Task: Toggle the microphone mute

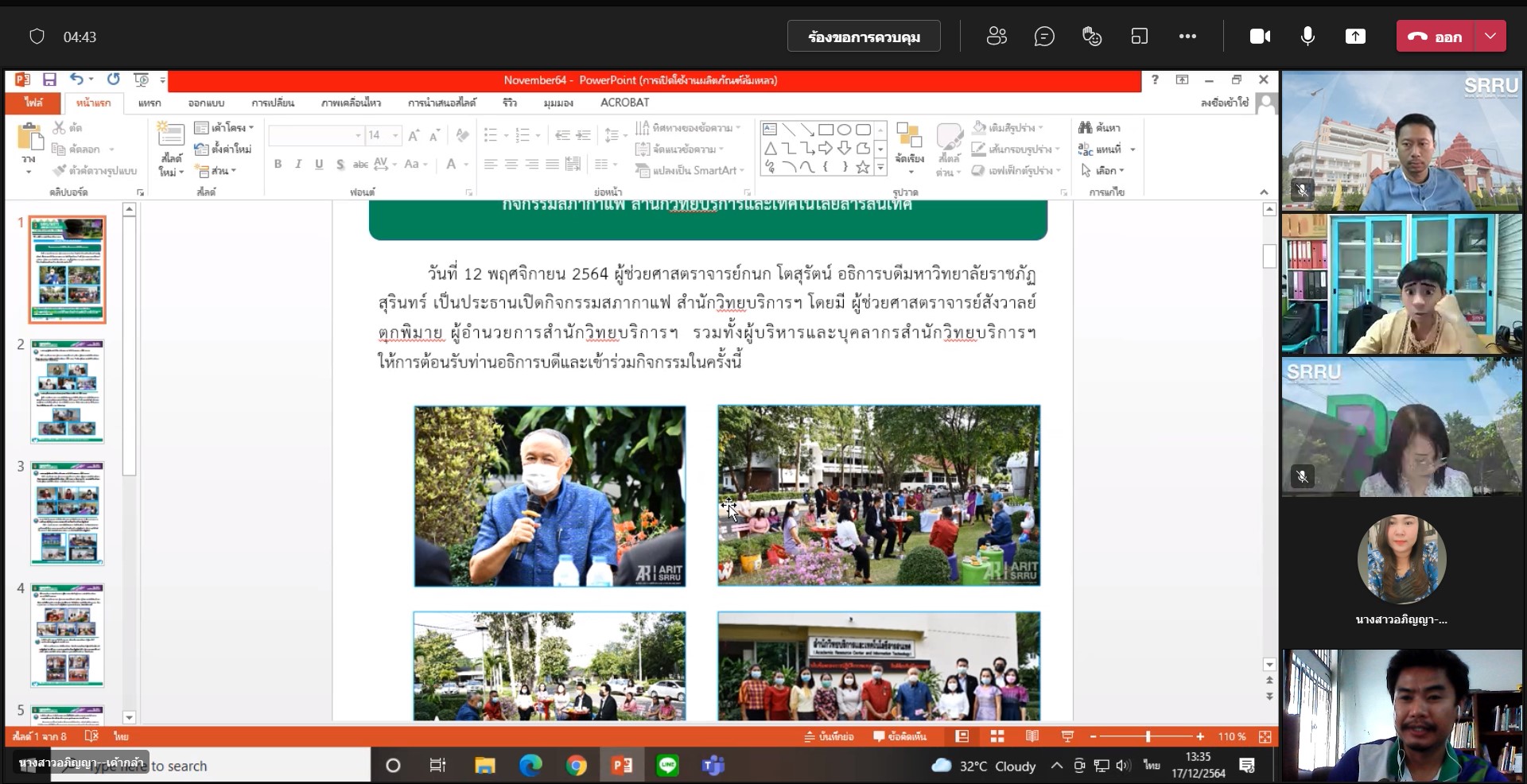Action: (x=1307, y=37)
